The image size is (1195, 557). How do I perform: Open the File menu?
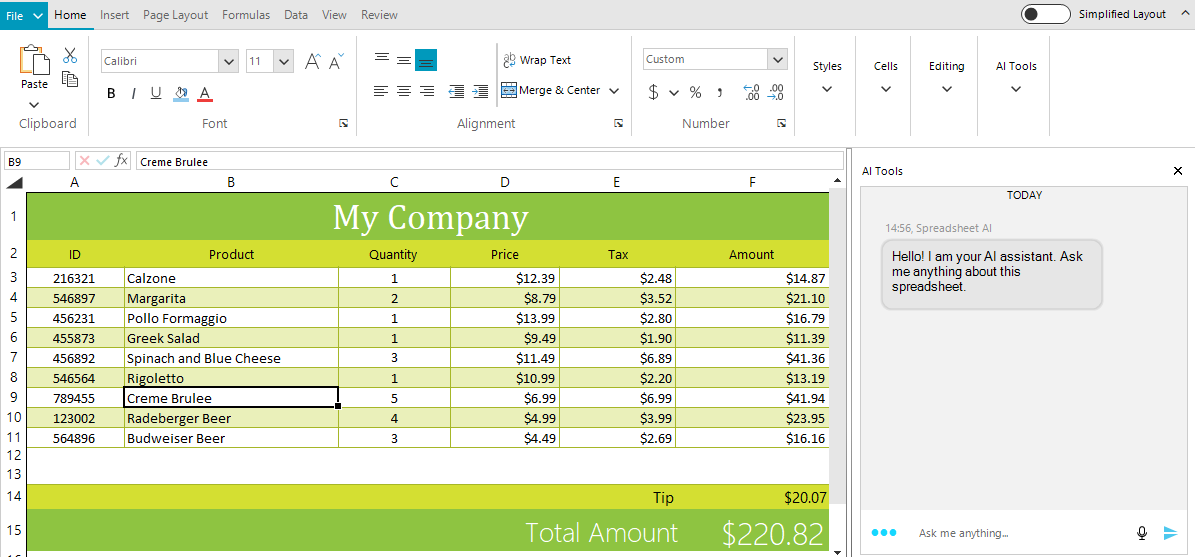tap(24, 14)
